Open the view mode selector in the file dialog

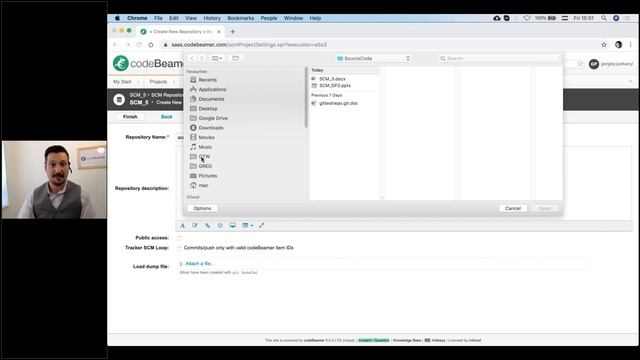click(217, 58)
